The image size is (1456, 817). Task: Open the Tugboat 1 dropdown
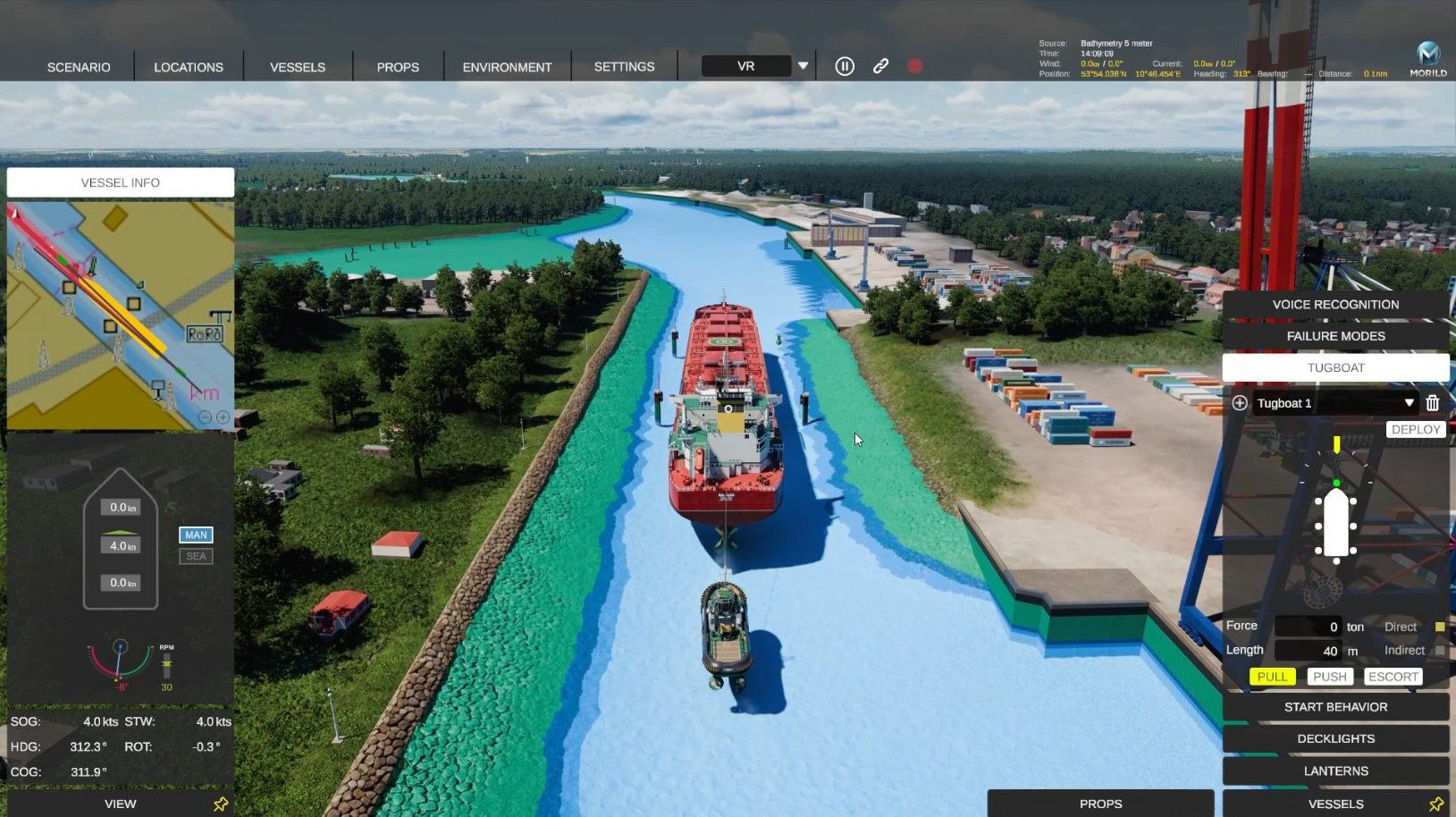click(1335, 403)
